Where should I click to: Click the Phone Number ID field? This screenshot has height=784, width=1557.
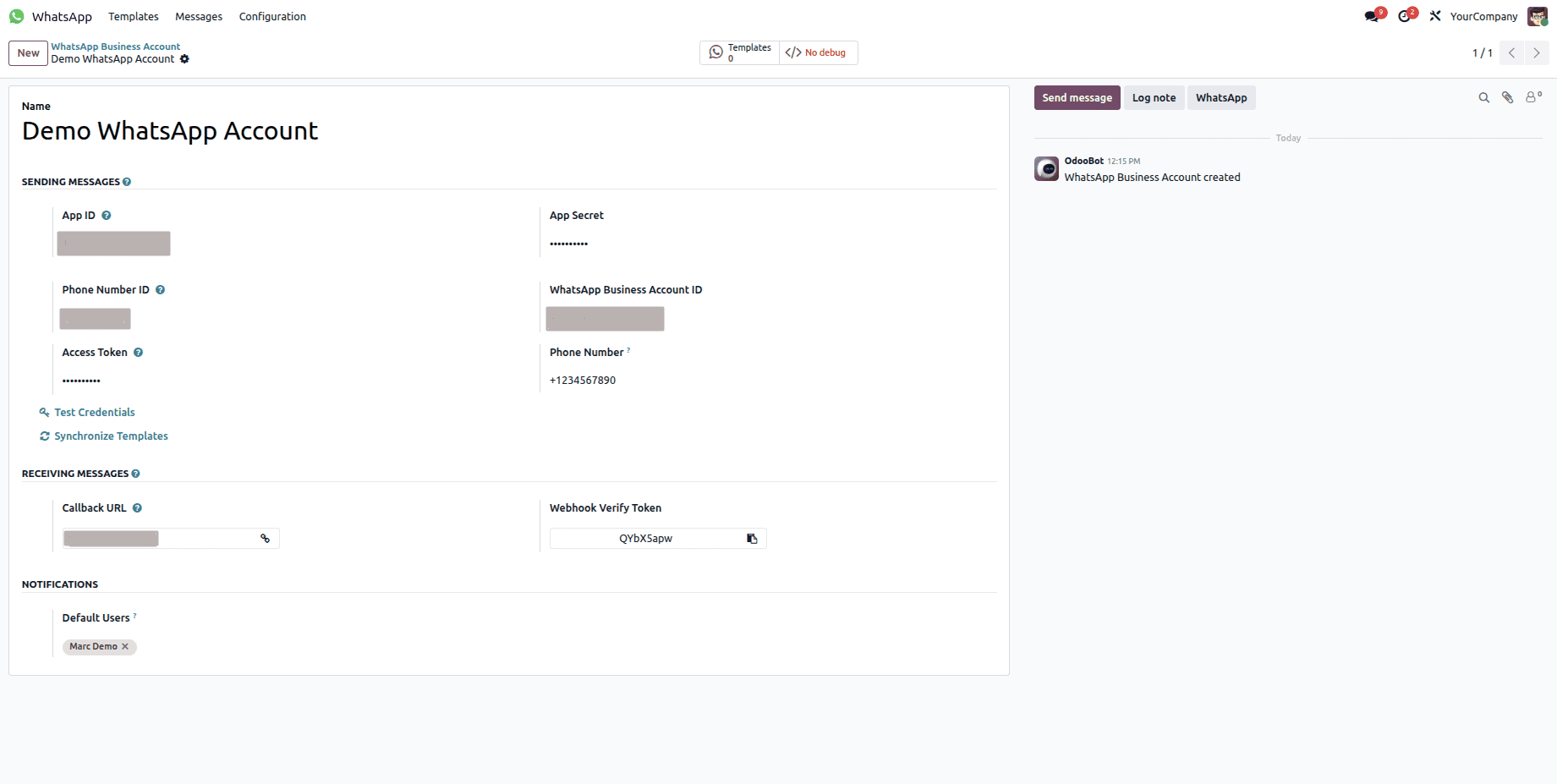coord(95,319)
